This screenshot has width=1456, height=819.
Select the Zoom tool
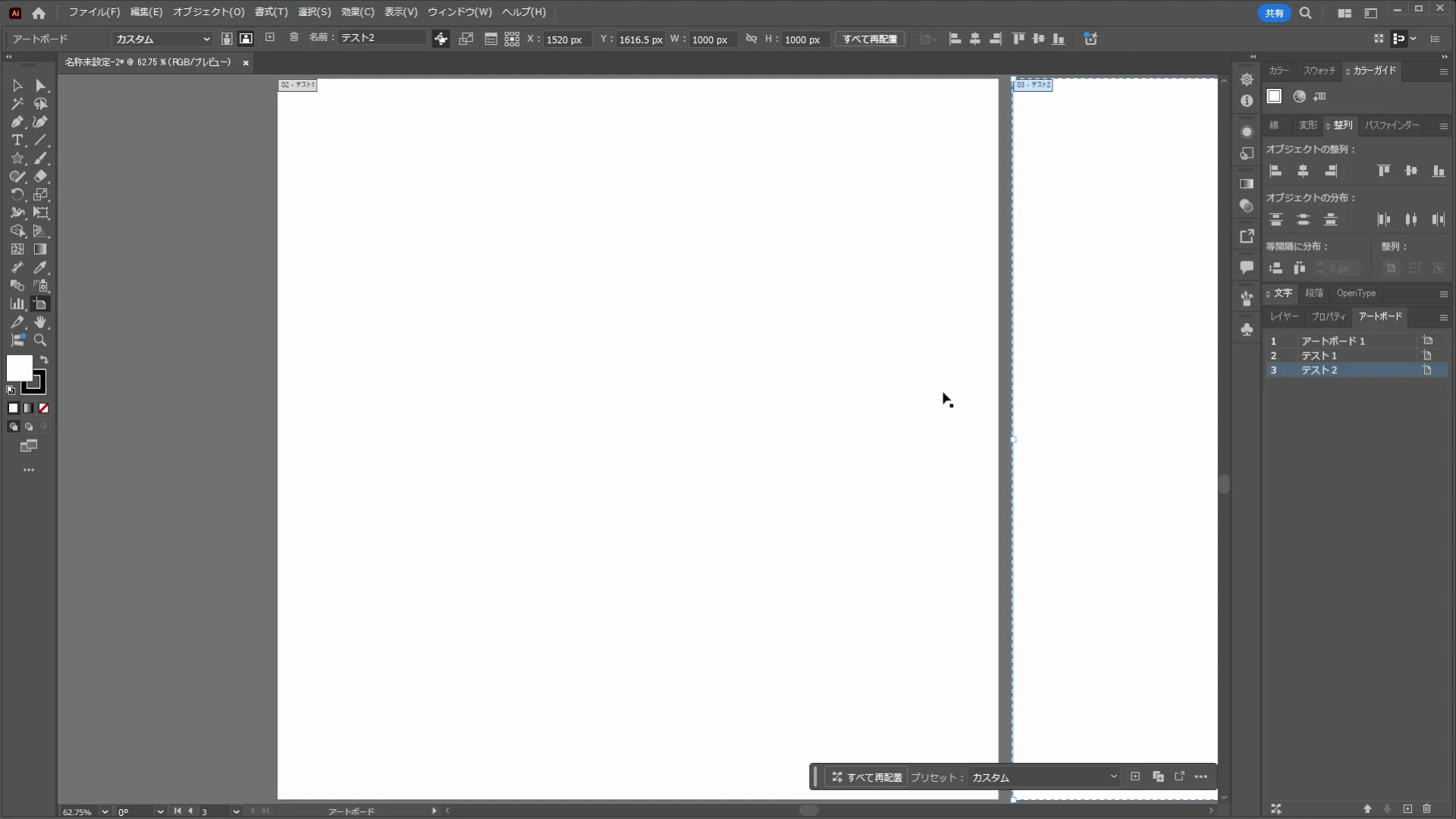point(41,340)
